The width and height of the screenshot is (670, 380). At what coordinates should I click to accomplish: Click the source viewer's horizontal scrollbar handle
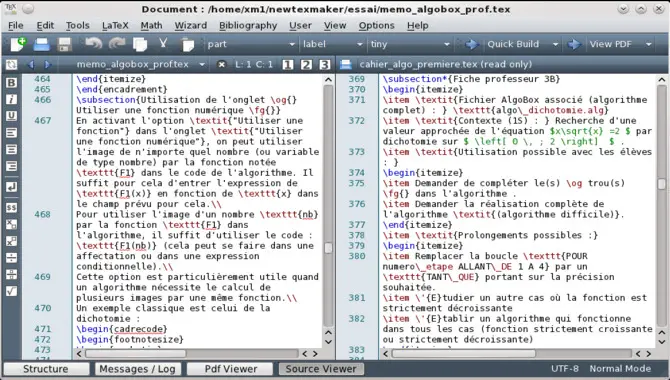(x=463, y=353)
